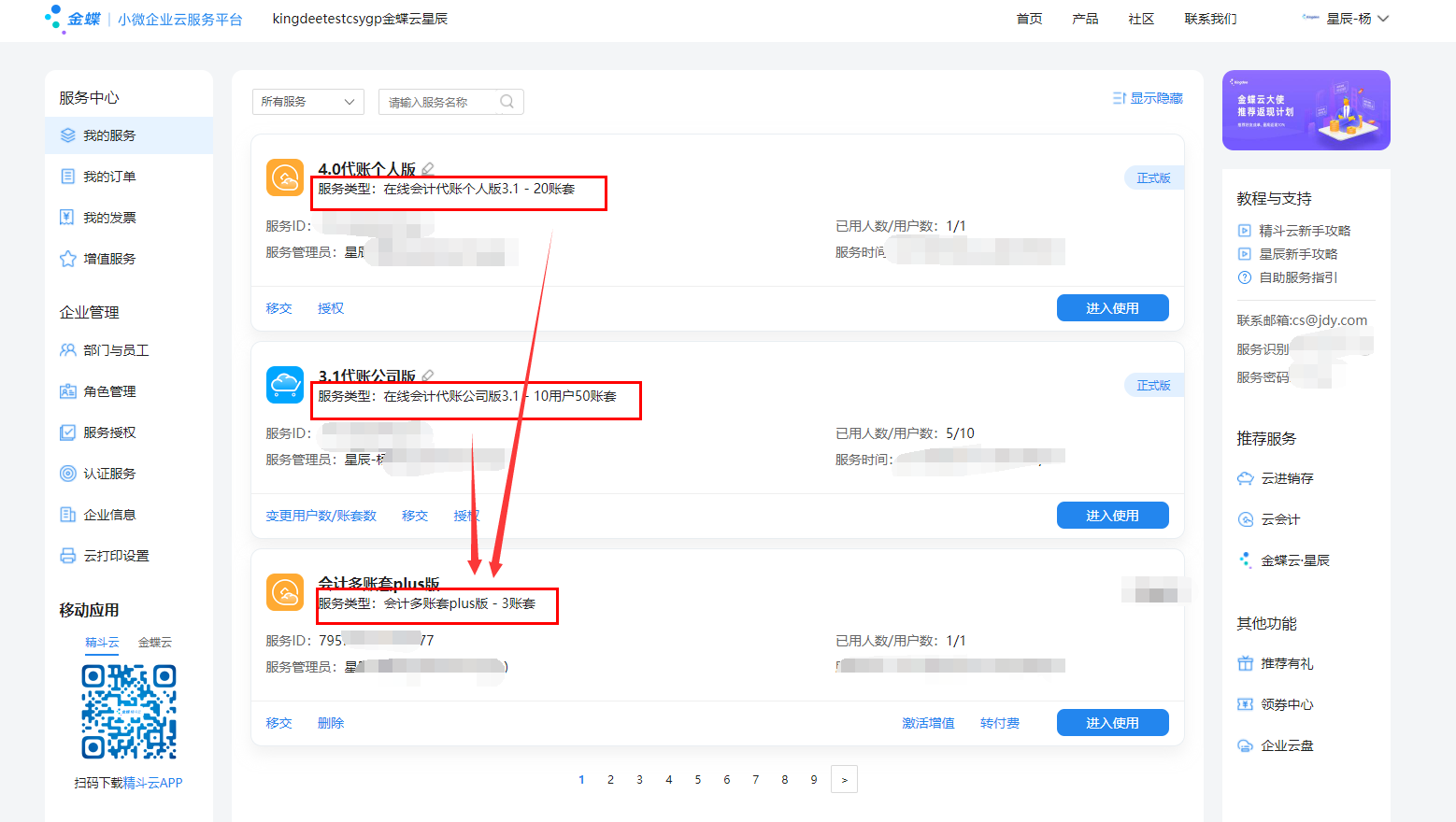This screenshot has width=1456, height=822.
Task: Click the 云进销存 icon
Action: 1246,478
